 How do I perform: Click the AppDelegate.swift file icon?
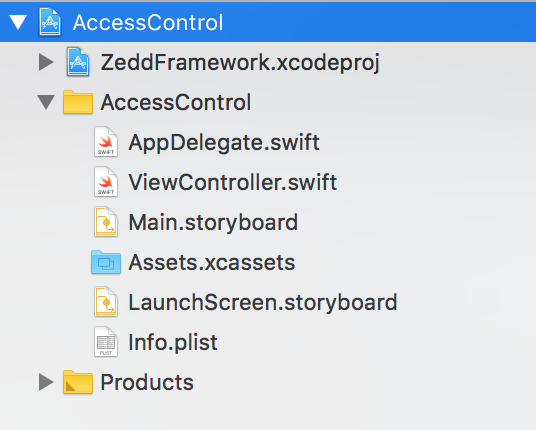point(106,142)
